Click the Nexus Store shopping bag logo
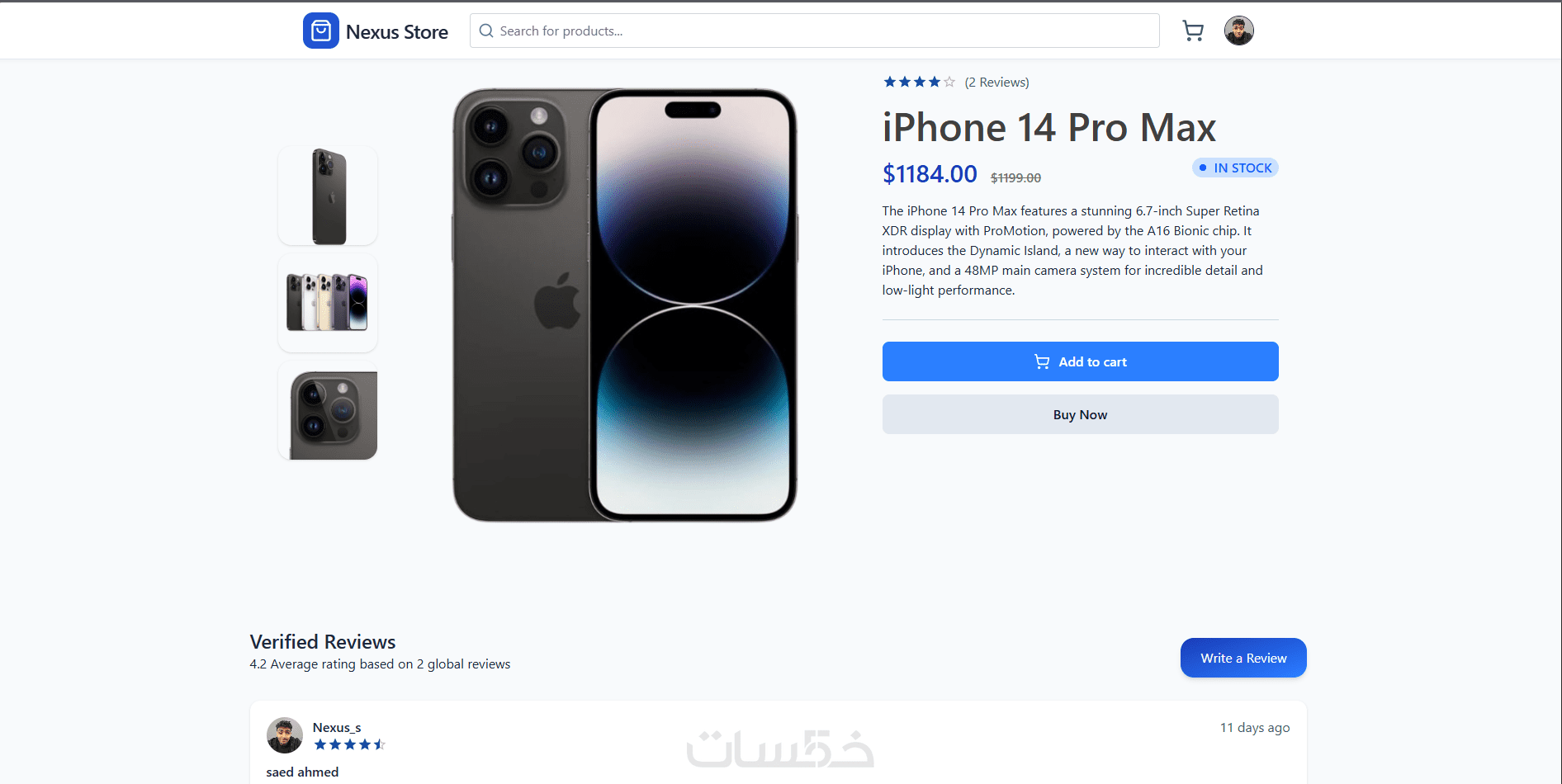 (321, 31)
